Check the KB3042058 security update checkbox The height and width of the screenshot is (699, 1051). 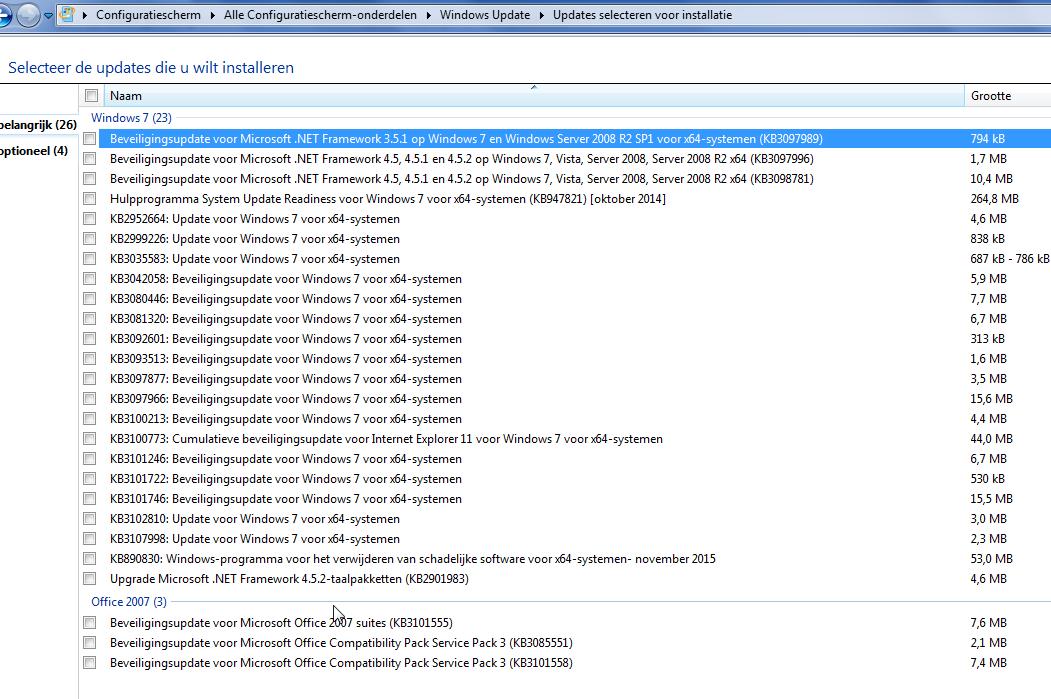pyautogui.click(x=90, y=279)
